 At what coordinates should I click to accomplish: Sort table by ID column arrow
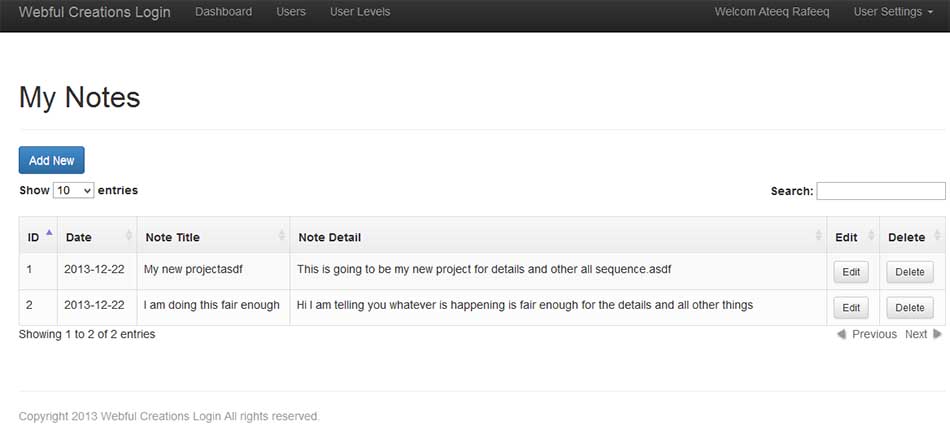(x=49, y=234)
